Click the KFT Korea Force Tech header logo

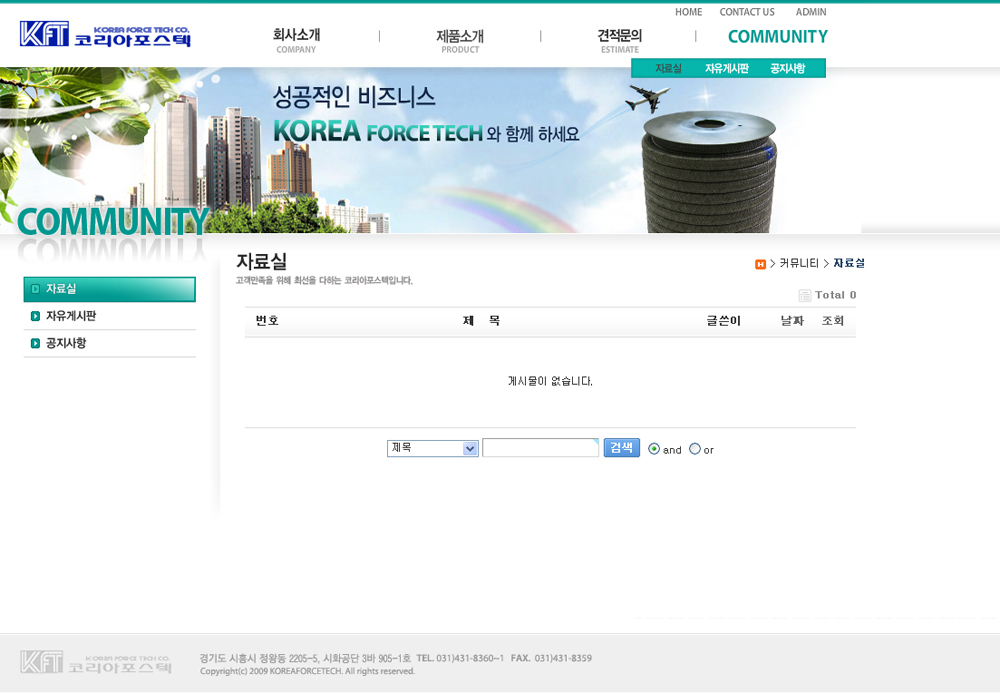point(105,36)
